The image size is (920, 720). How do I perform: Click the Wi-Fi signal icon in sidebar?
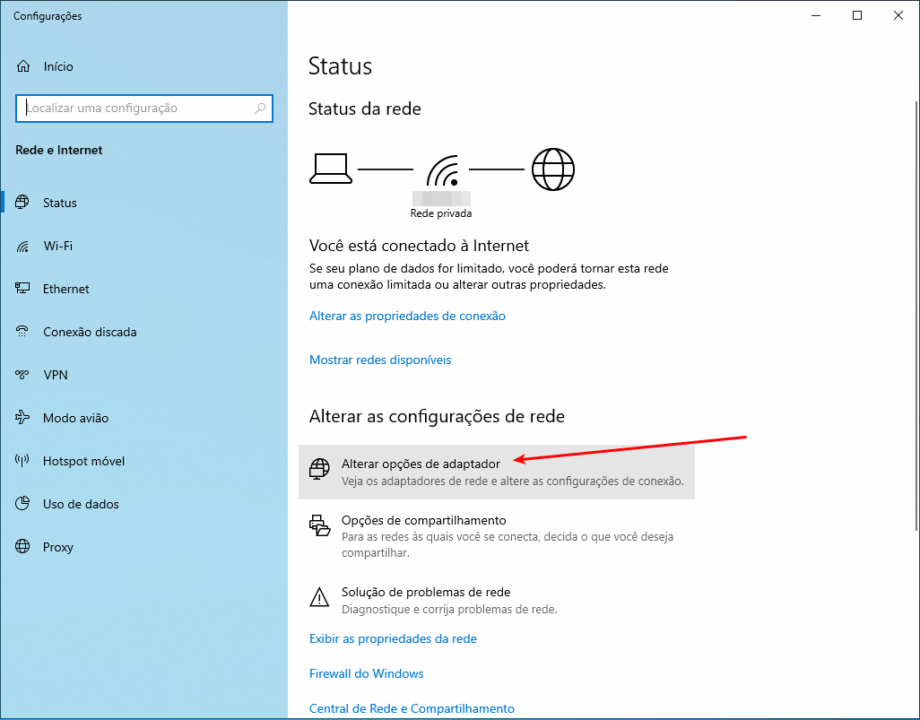[23, 246]
